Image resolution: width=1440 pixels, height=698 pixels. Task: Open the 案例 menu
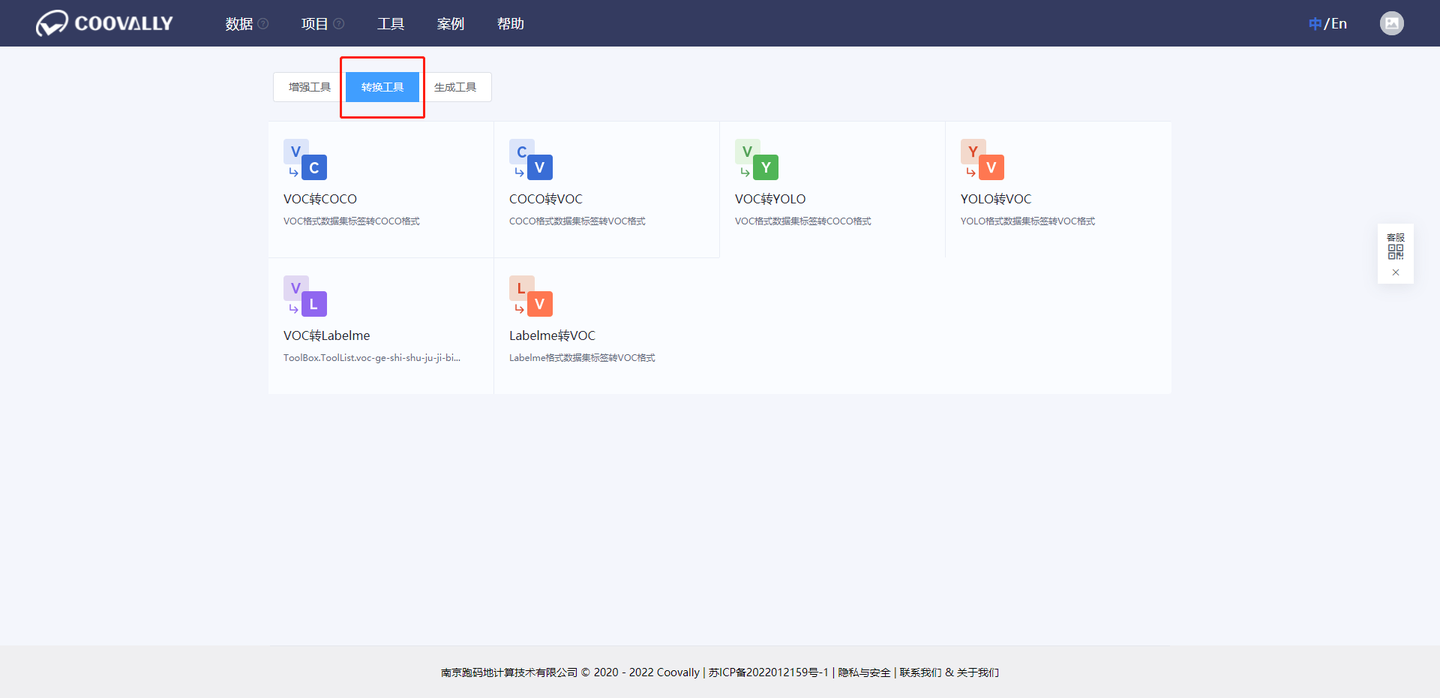tap(450, 23)
